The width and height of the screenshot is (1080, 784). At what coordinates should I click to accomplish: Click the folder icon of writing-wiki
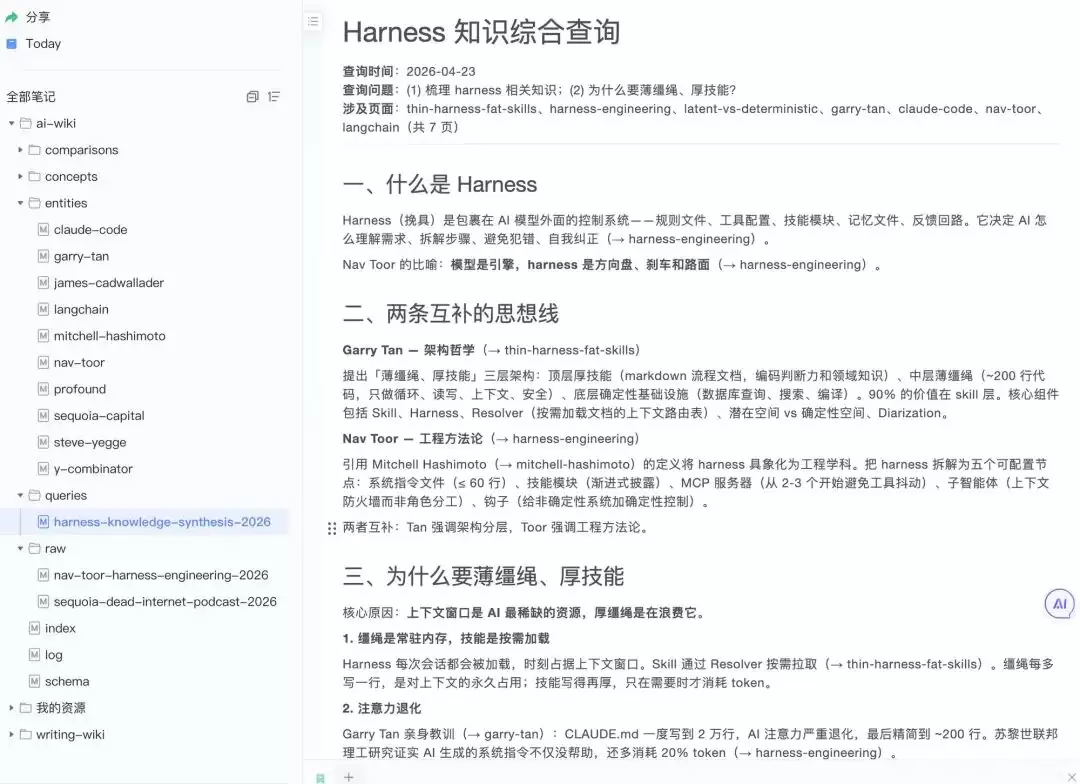click(25, 734)
